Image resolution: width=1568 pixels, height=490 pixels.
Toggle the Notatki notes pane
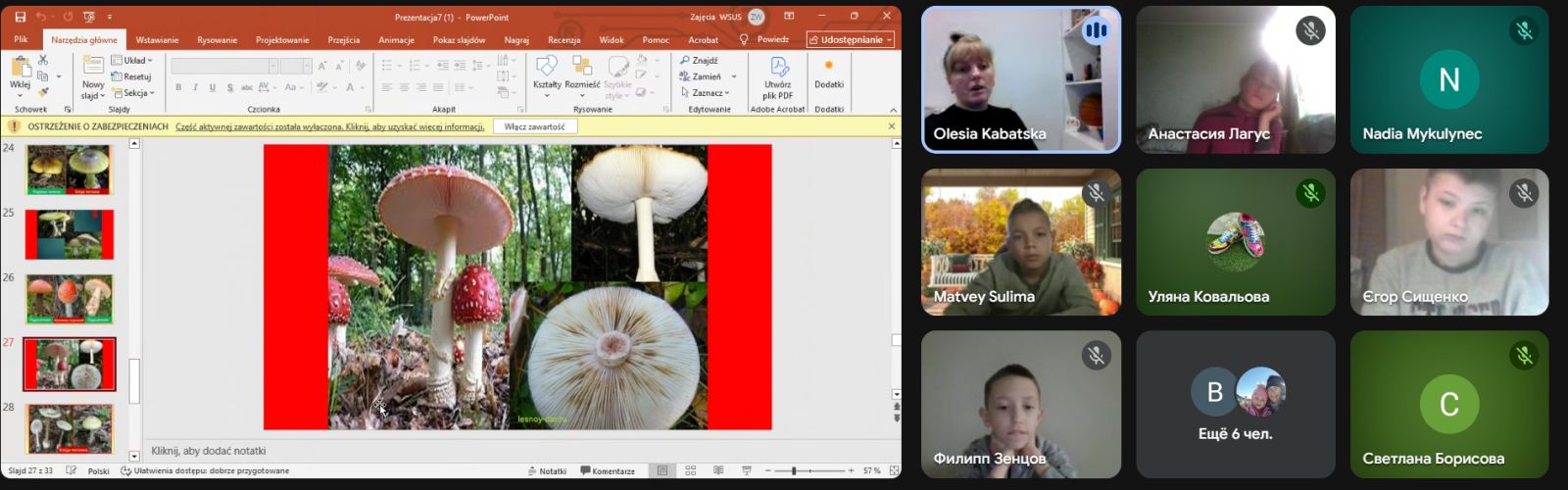(x=547, y=471)
